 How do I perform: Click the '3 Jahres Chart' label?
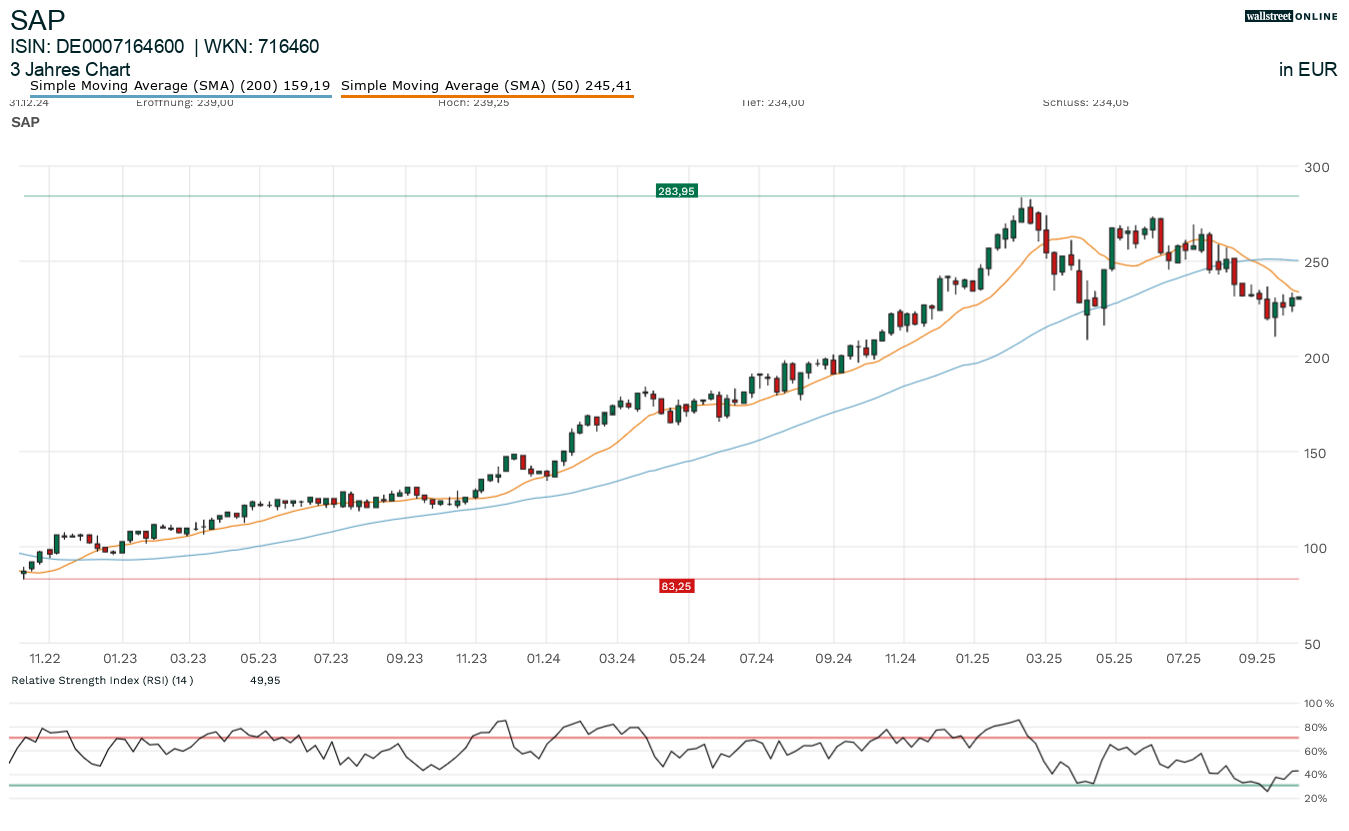click(x=70, y=70)
